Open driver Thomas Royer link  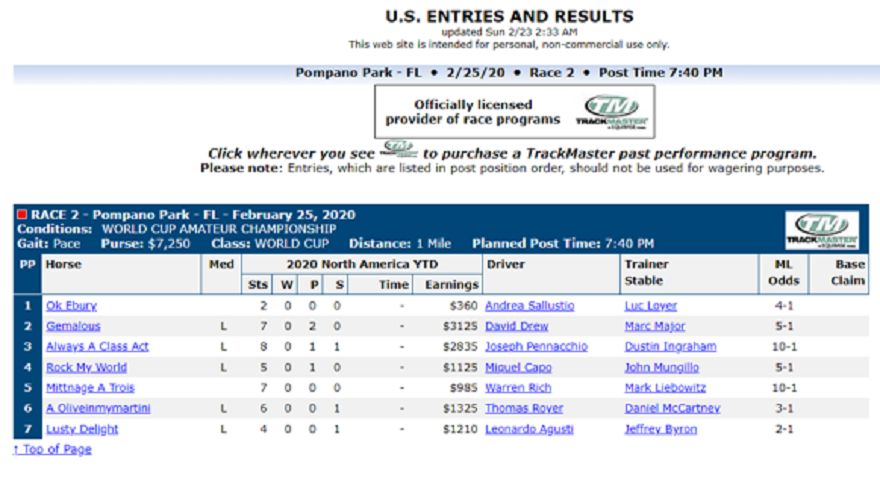pyautogui.click(x=524, y=408)
